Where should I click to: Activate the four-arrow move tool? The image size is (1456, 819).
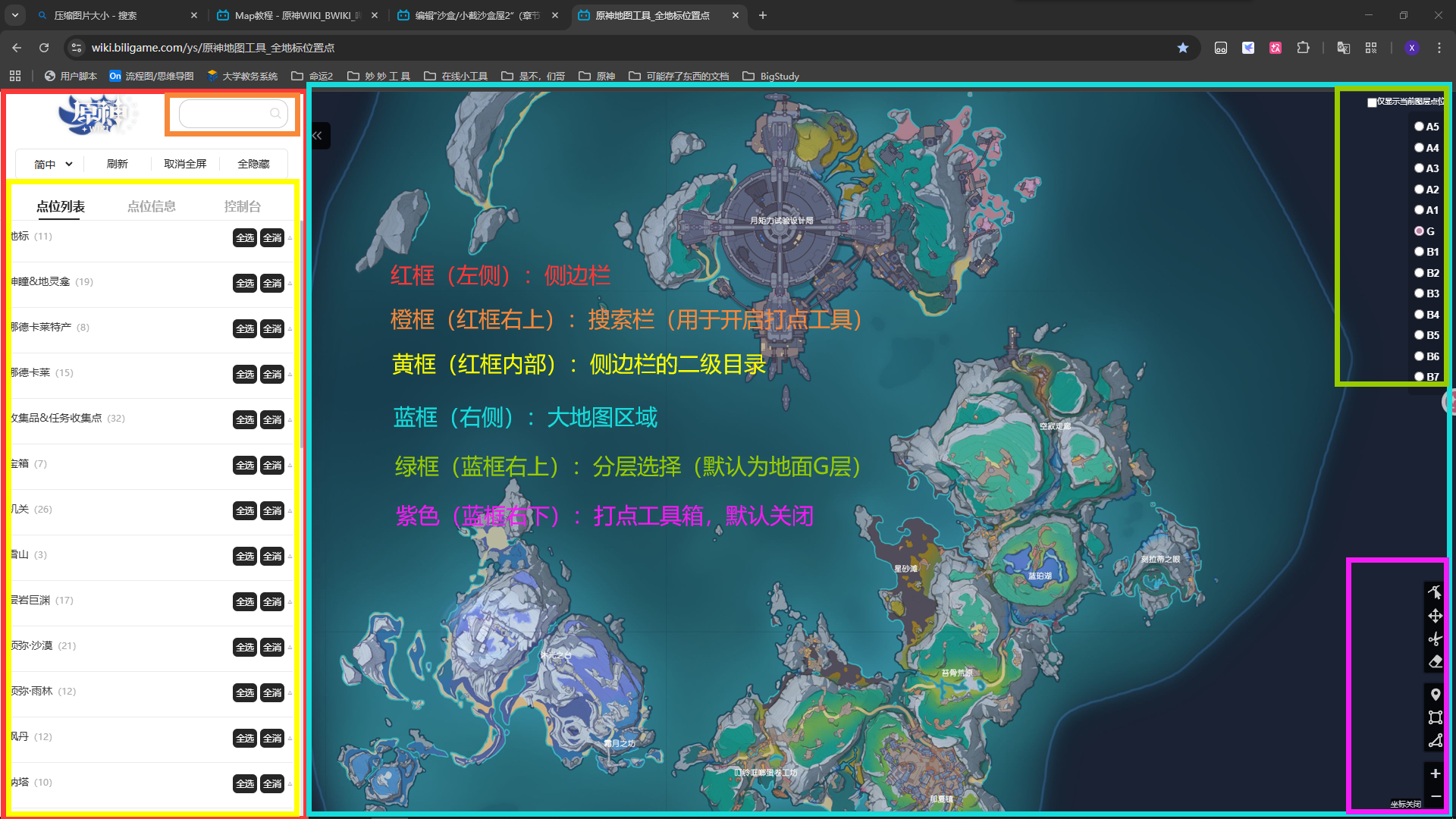pyautogui.click(x=1435, y=616)
